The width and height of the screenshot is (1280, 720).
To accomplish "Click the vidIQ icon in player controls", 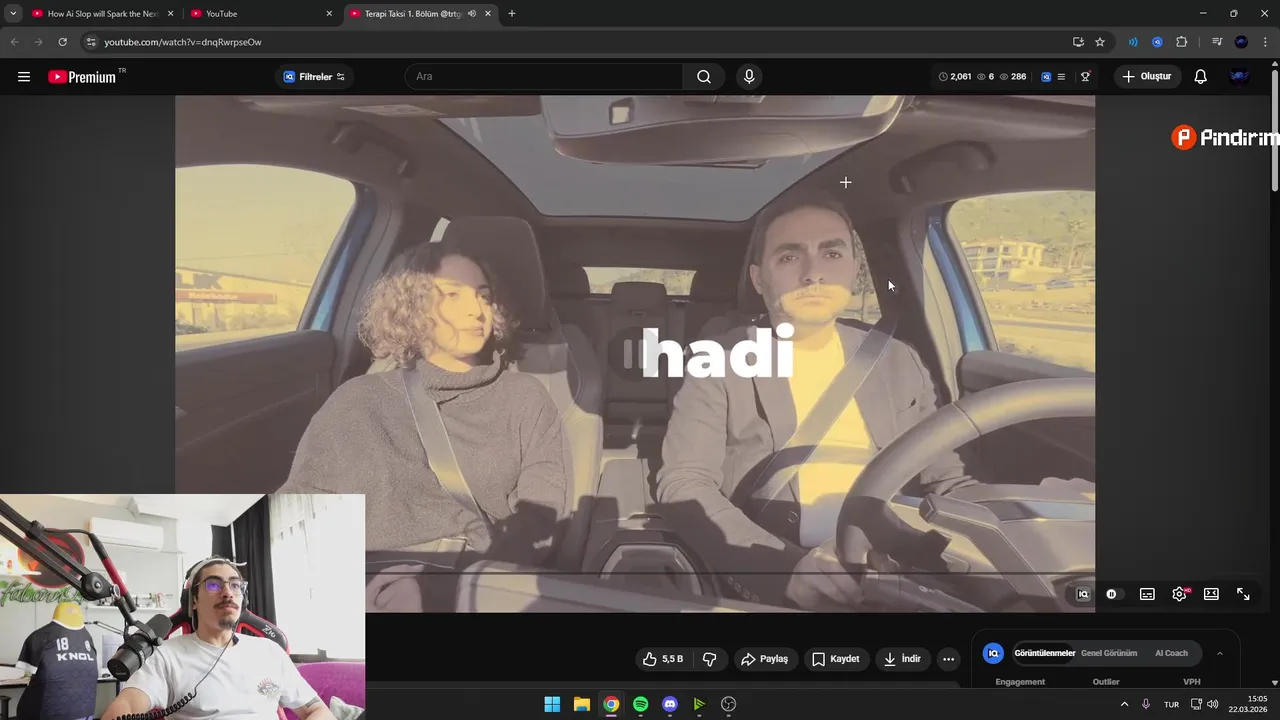I will [x=1082, y=594].
